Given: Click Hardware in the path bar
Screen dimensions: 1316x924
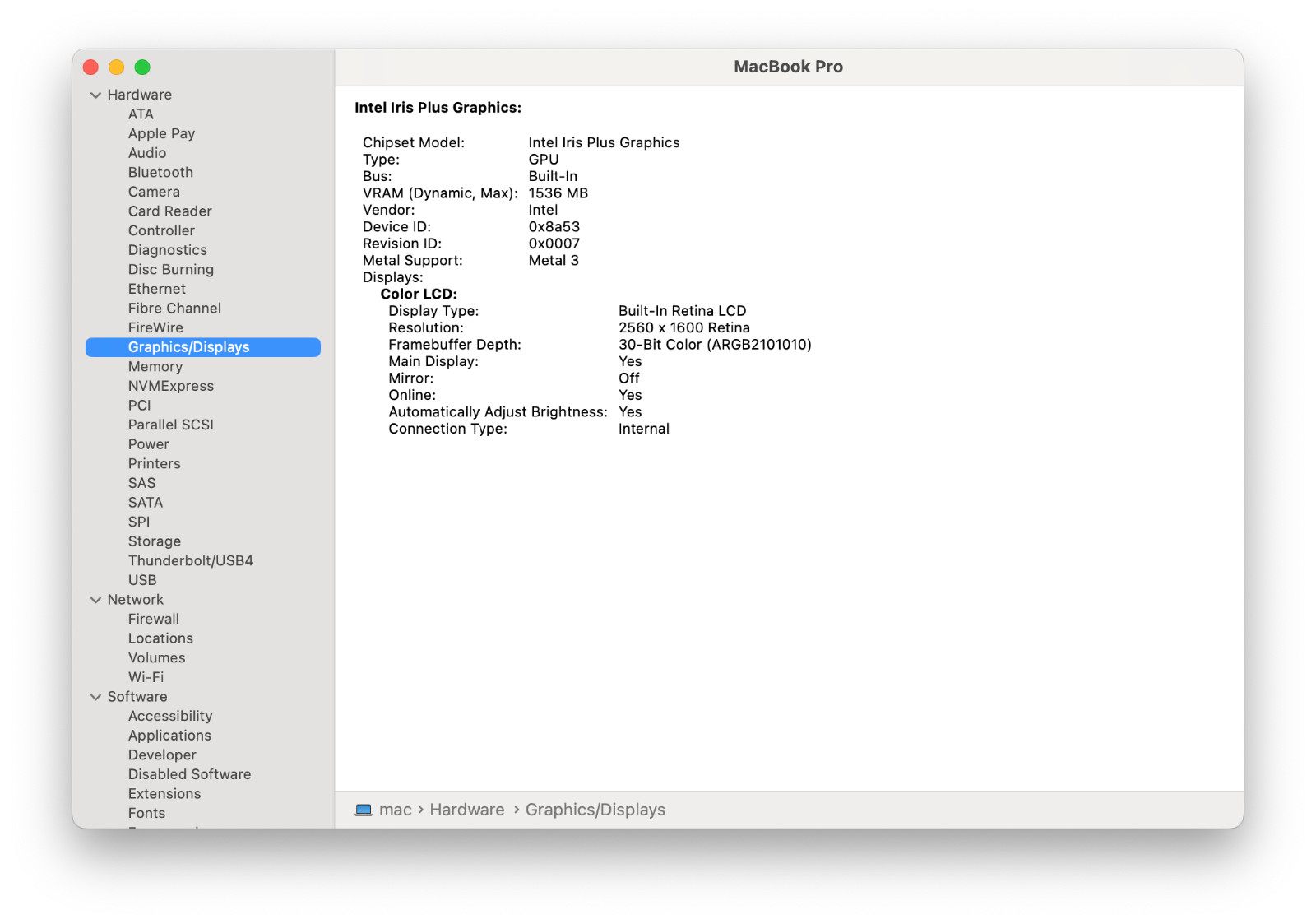Looking at the screenshot, I should [x=466, y=810].
